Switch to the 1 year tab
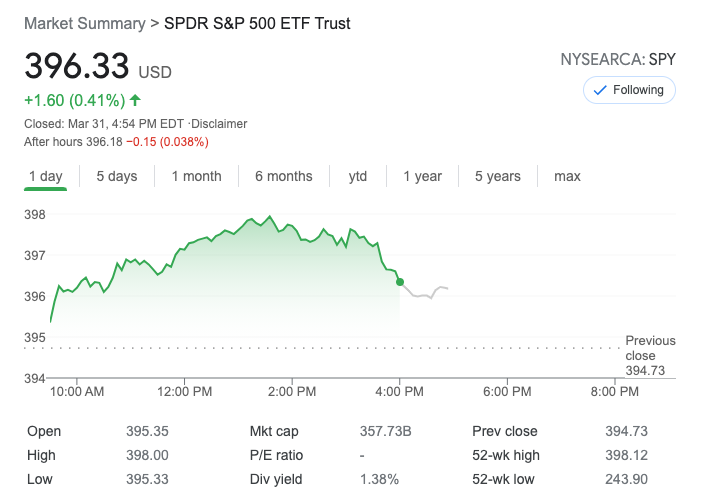705x501 pixels. [x=422, y=176]
